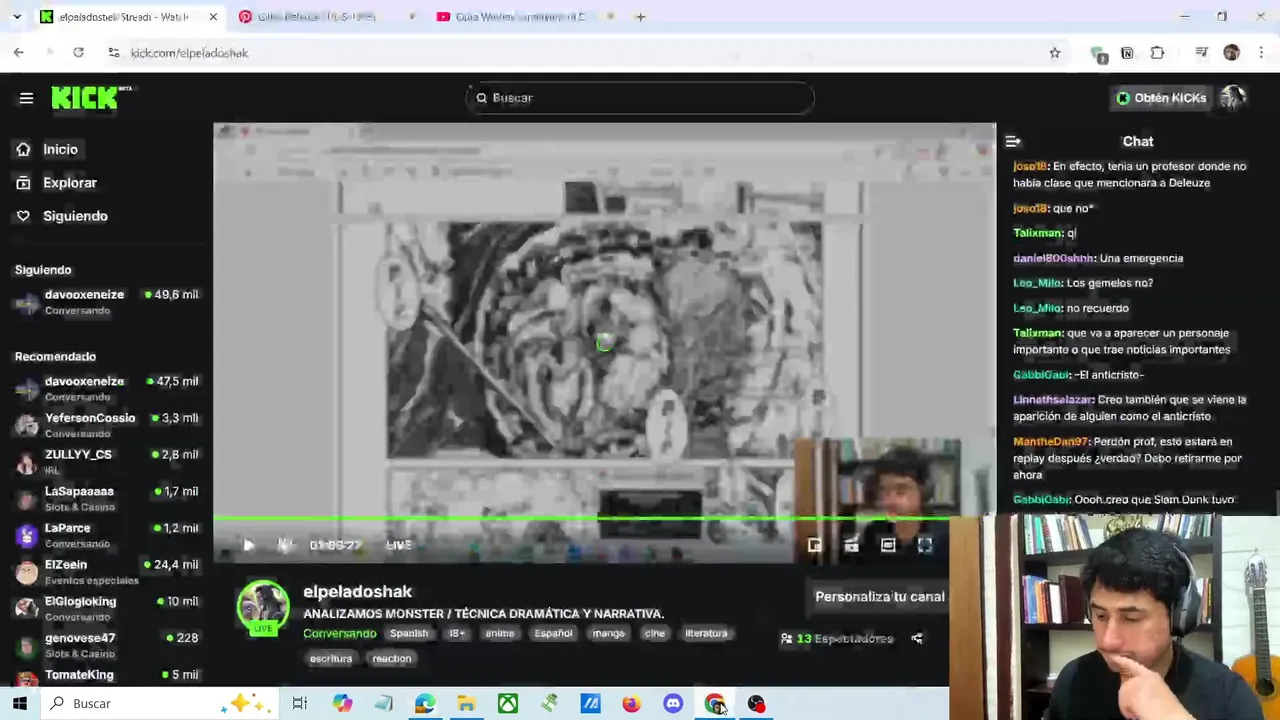This screenshot has height=720, width=1280.
Task: Enable picture-in-picture mini player
Action: (815, 545)
